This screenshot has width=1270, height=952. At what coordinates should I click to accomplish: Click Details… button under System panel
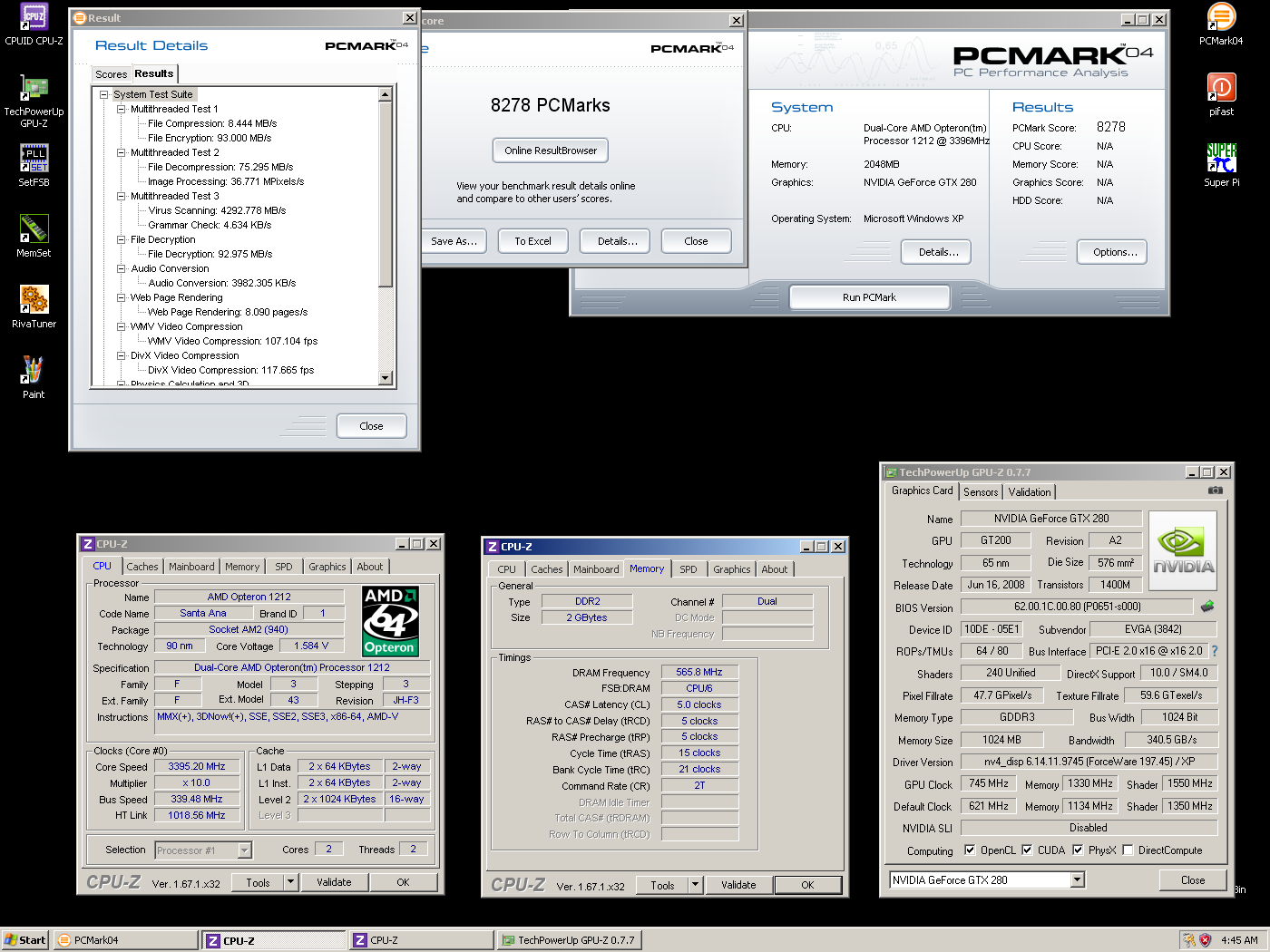click(936, 252)
